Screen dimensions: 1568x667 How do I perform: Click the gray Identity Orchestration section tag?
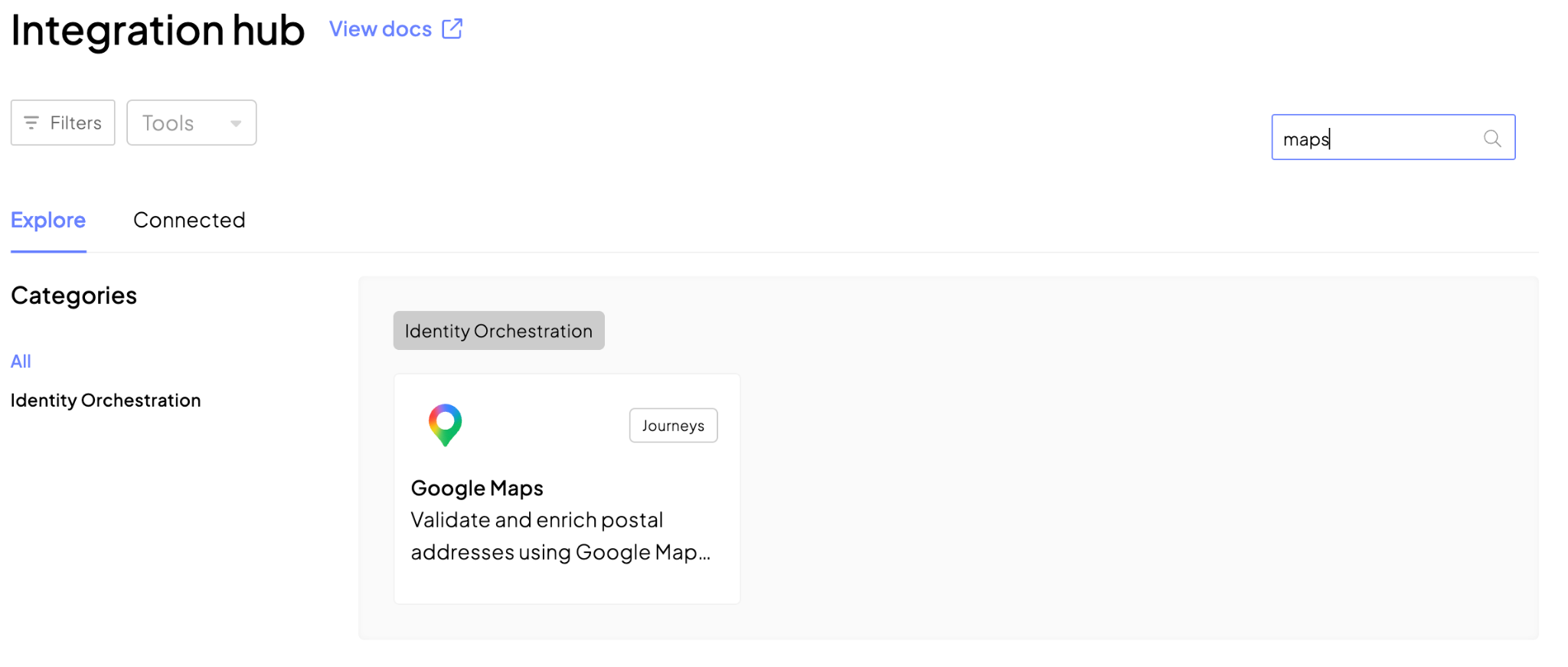[x=499, y=331]
